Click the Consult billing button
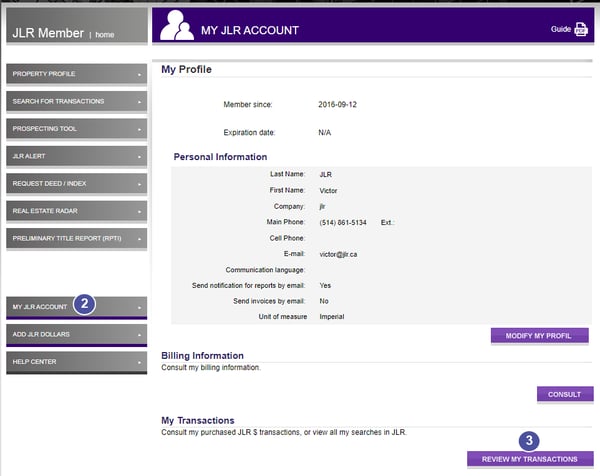 click(x=565, y=394)
